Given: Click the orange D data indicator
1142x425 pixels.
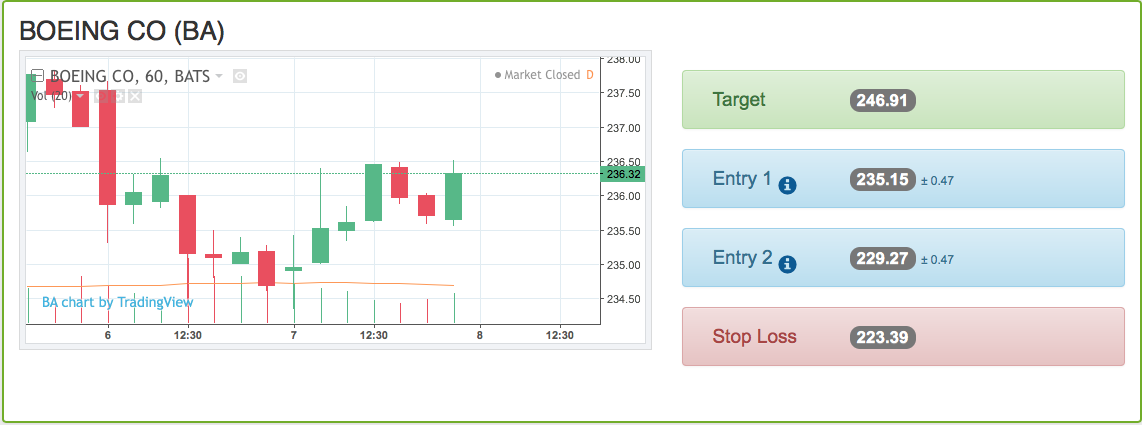Looking at the screenshot, I should coord(590,75).
